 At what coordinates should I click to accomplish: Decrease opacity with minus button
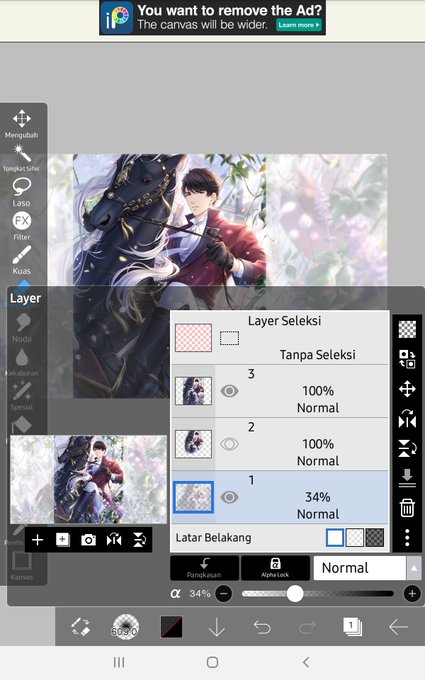224,593
